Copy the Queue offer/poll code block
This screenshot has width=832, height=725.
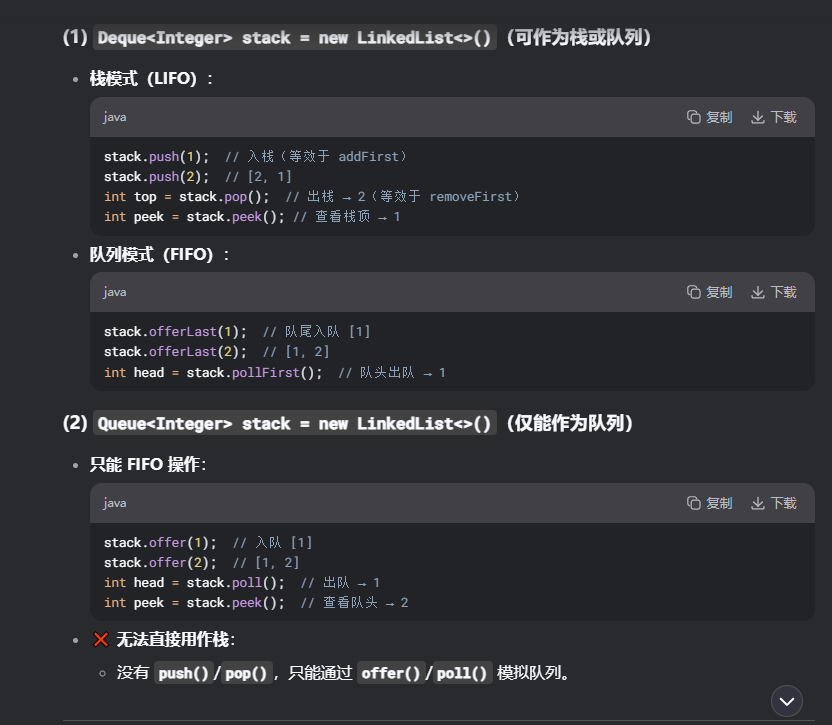[709, 503]
